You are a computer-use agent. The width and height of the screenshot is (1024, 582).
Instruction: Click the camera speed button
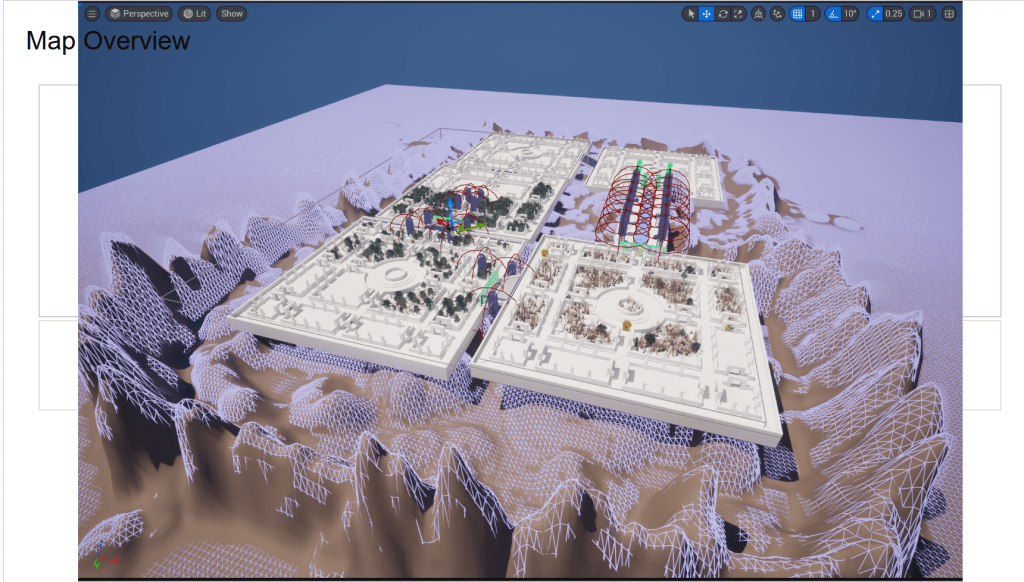click(924, 14)
